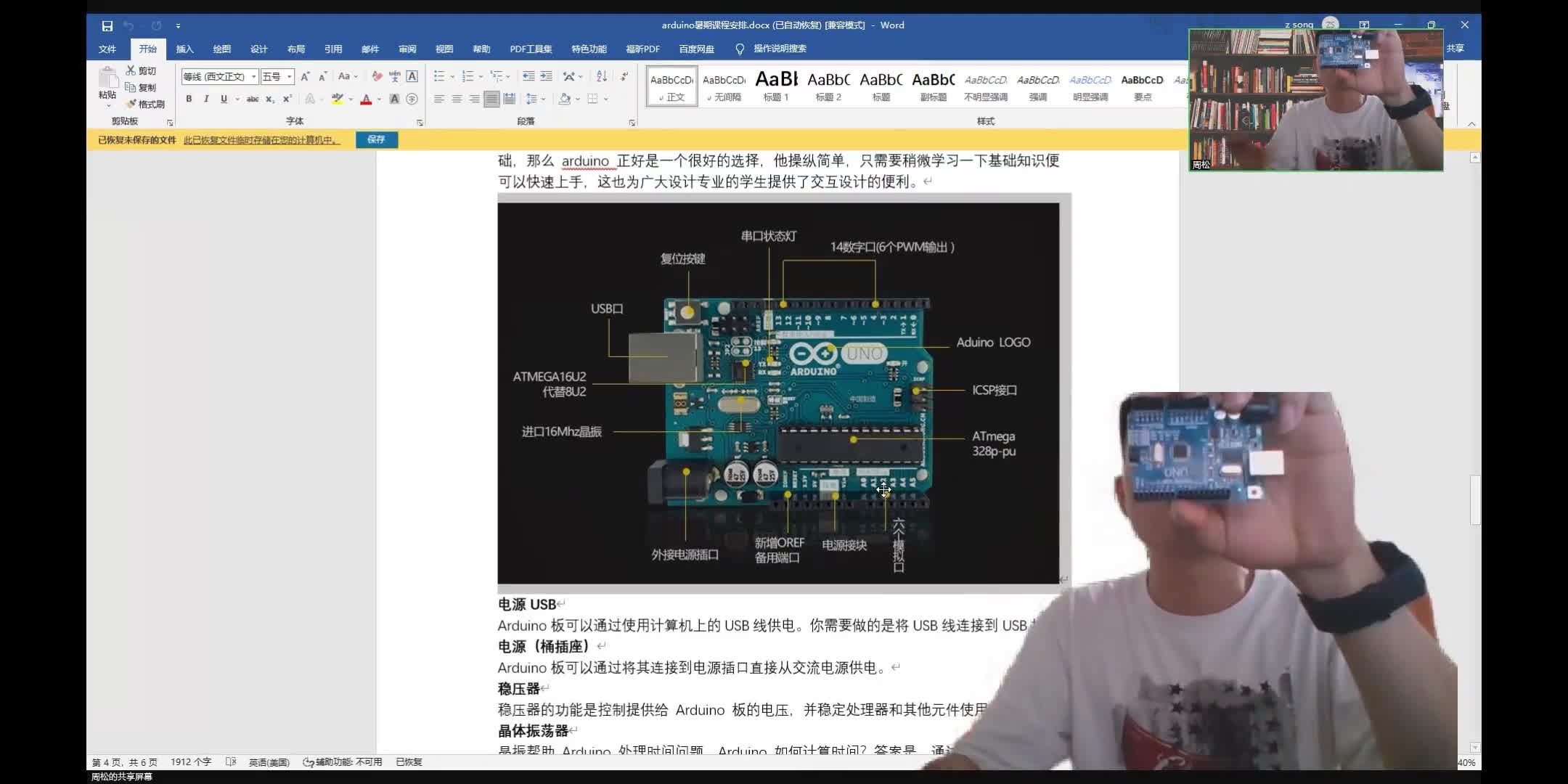The image size is (1568, 784).
Task: Click the 保存 button in recovery bar
Action: tap(376, 139)
